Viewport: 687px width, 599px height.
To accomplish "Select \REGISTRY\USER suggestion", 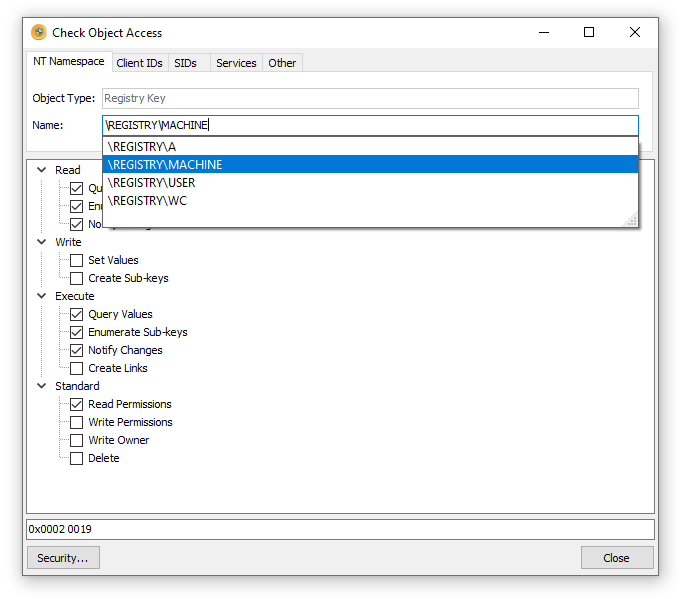I will pyautogui.click(x=370, y=182).
